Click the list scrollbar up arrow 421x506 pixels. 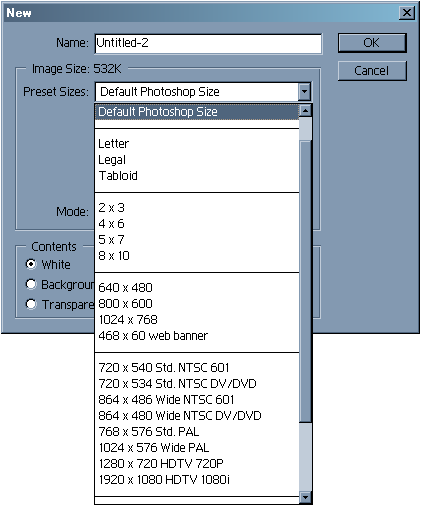[305, 110]
